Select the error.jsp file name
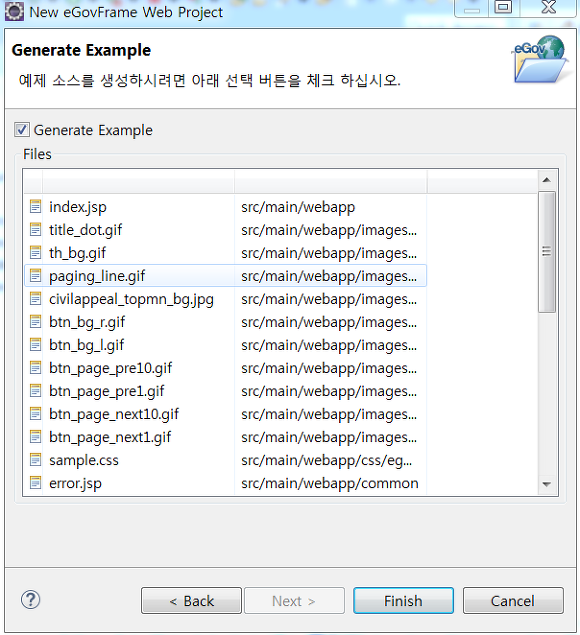The width and height of the screenshot is (580, 635). tap(75, 484)
